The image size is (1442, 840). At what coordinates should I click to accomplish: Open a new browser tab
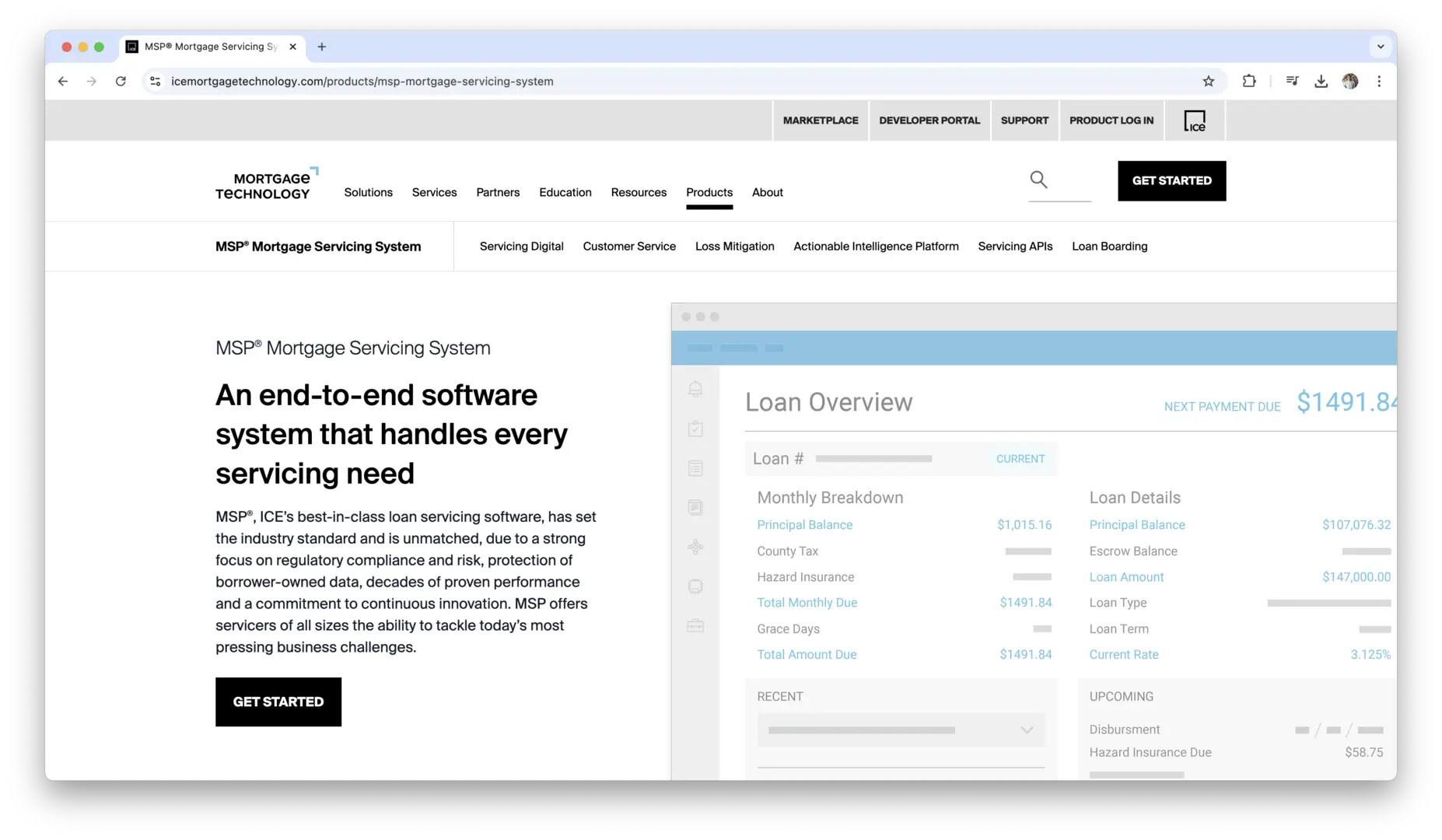coord(322,47)
